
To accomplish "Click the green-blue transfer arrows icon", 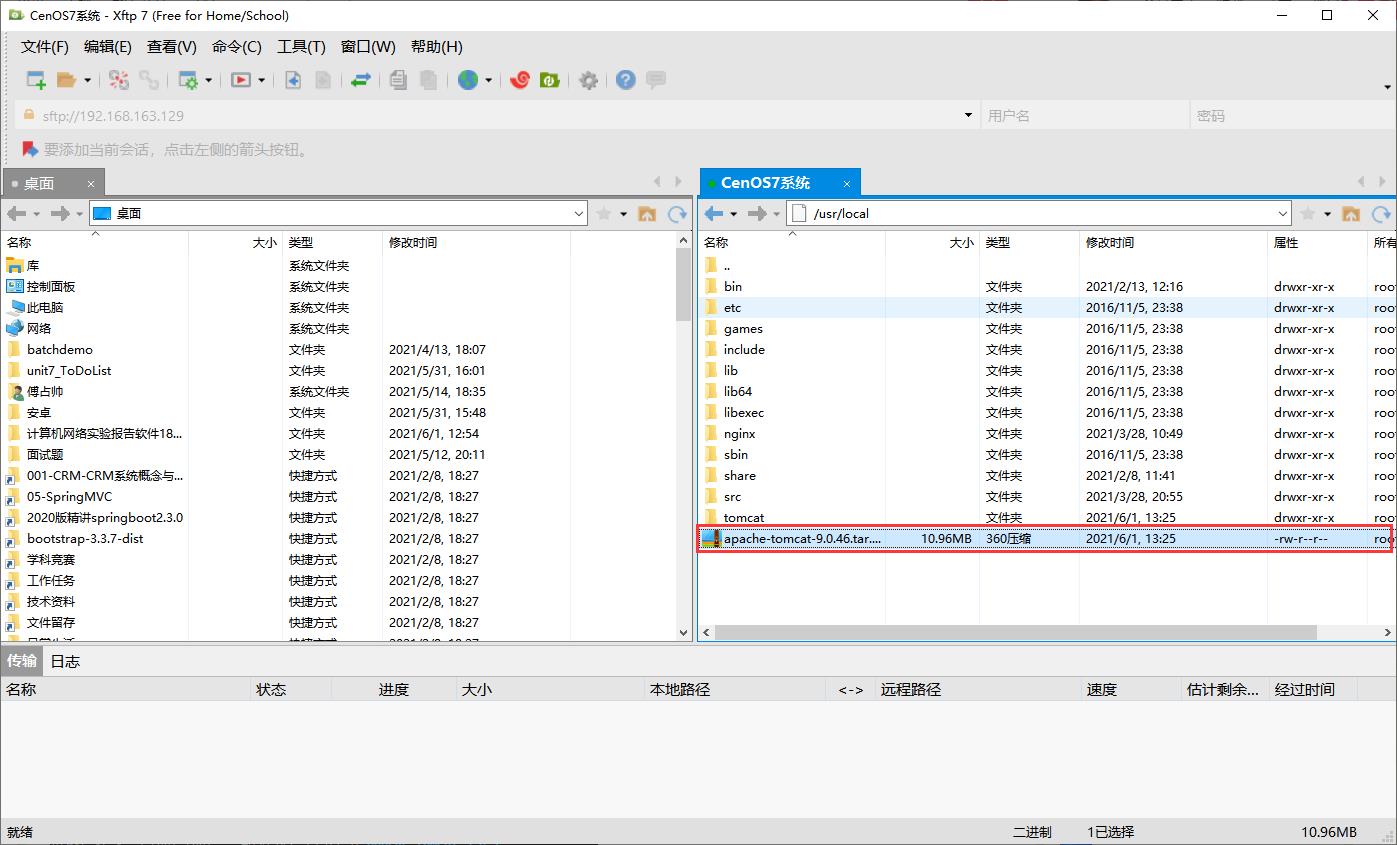I will tap(361, 80).
